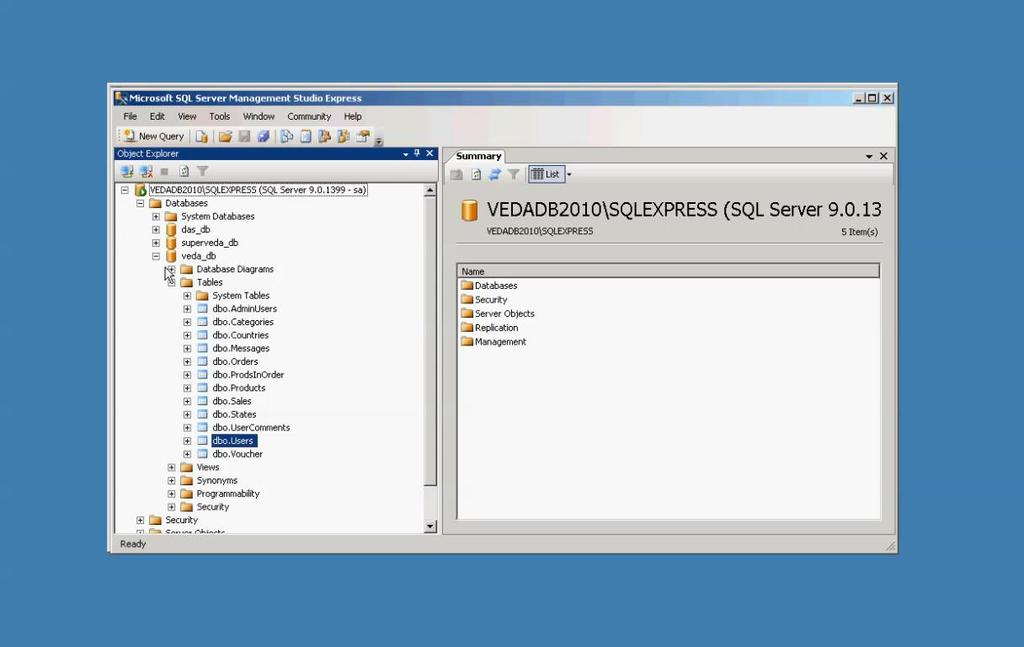The image size is (1024, 647).
Task: Click the Save disk icon
Action: tap(244, 136)
